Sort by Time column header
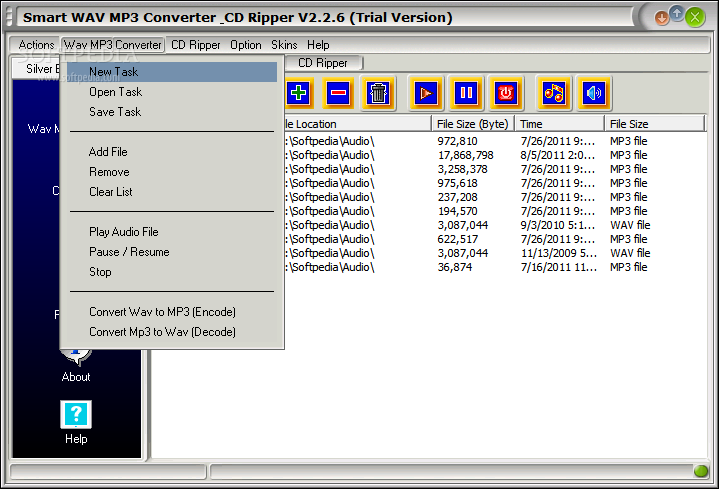Image resolution: width=719 pixels, height=489 pixels. click(560, 124)
